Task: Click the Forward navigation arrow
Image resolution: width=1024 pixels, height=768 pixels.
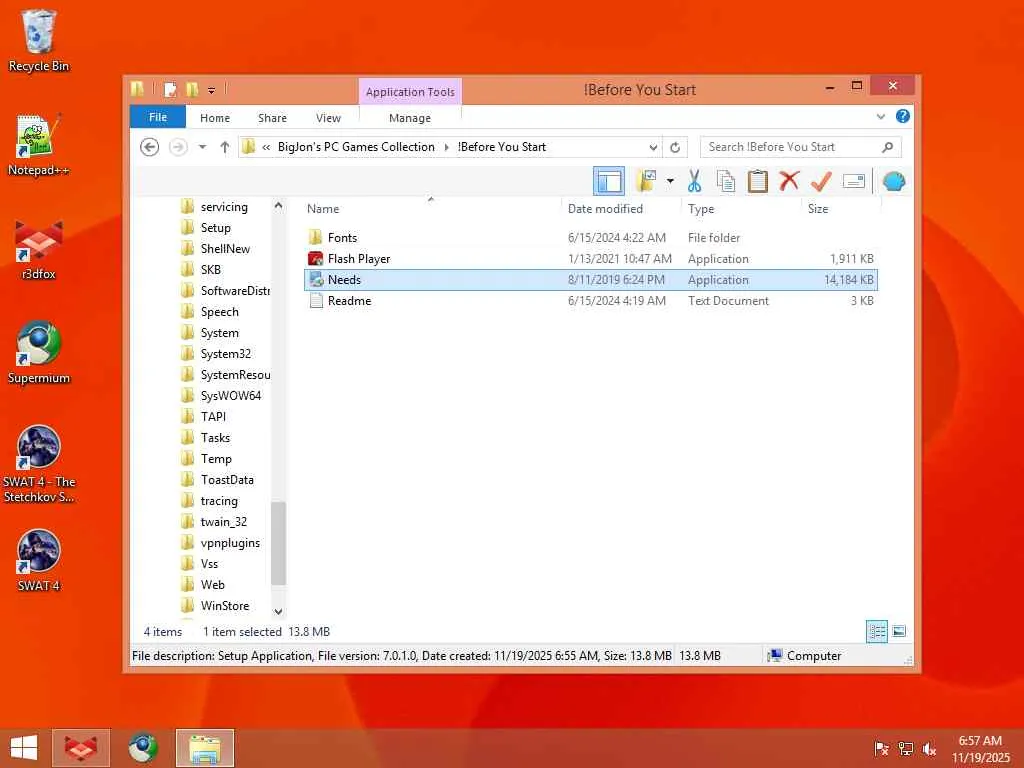Action: coord(178,147)
